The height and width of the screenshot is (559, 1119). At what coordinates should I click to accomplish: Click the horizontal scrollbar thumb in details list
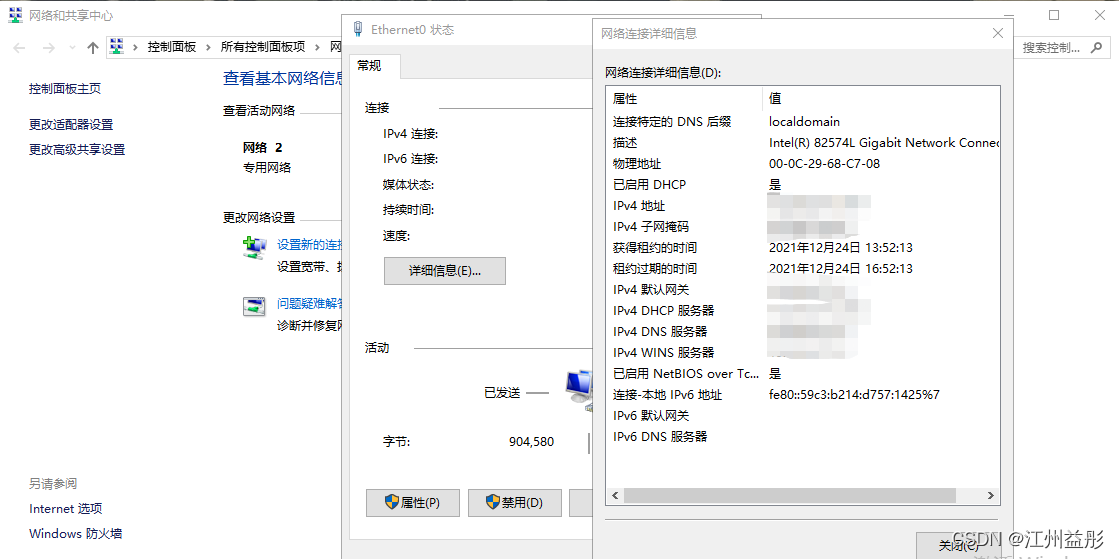pos(789,495)
